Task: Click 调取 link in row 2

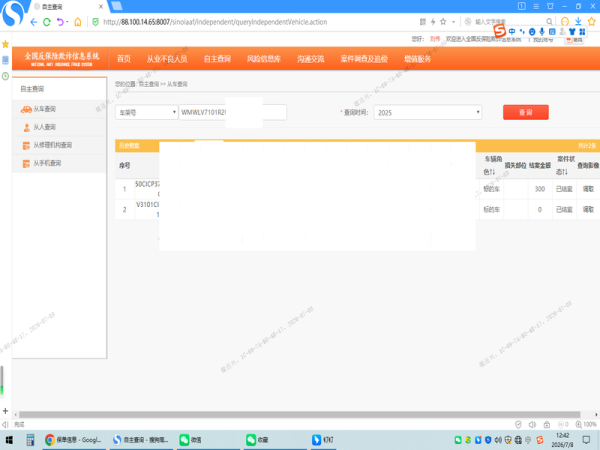Action: (x=588, y=209)
